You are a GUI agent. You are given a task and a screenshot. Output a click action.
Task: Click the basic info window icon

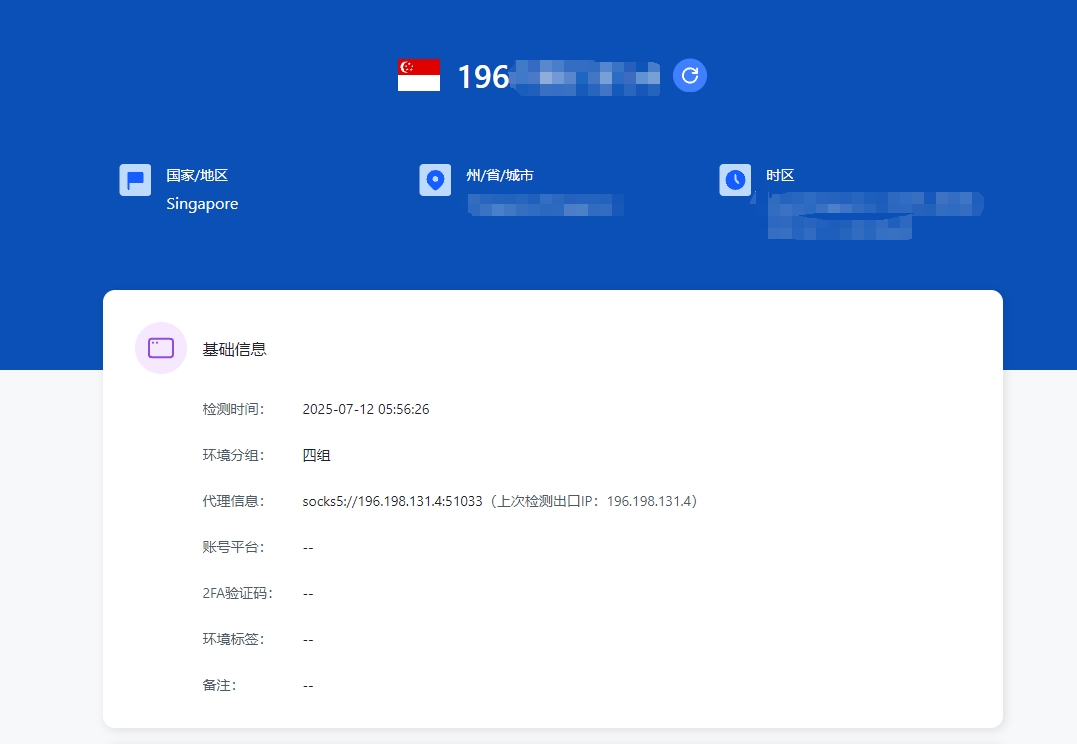click(161, 348)
